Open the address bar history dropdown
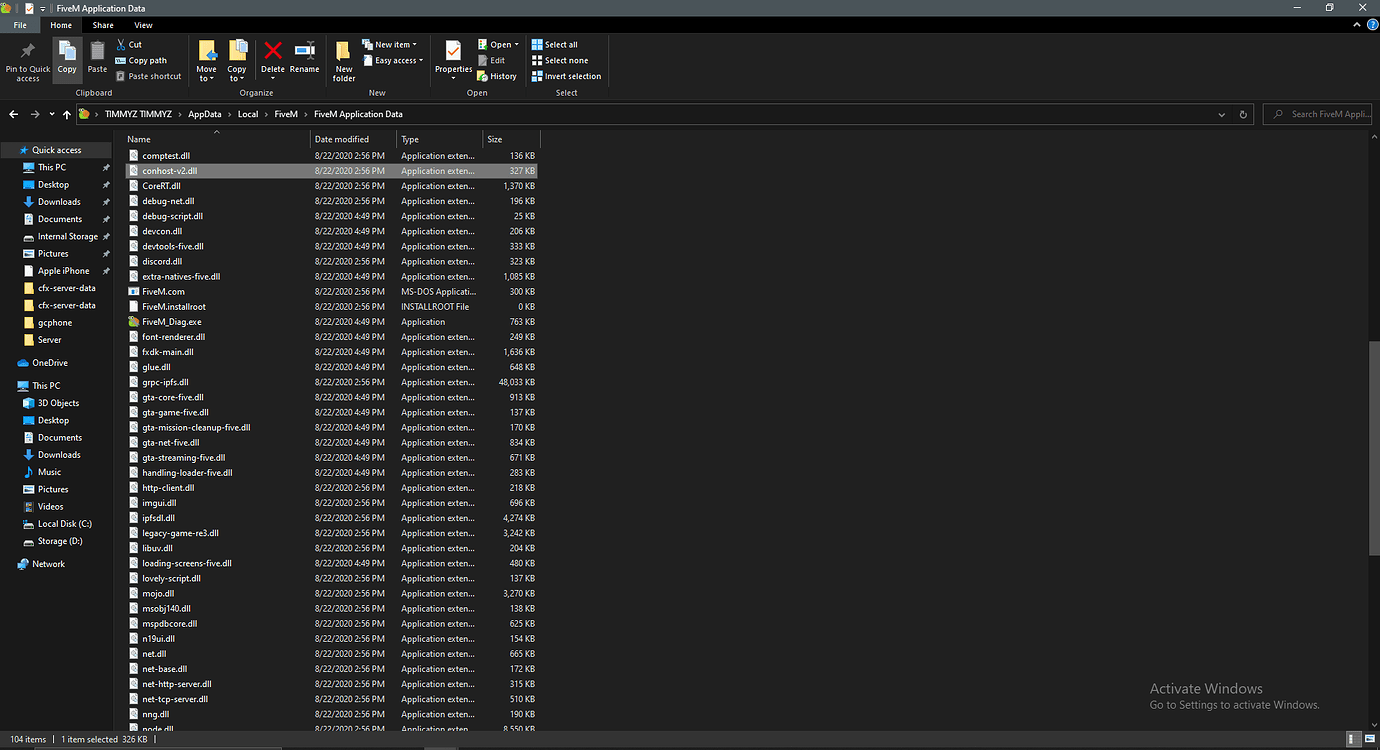Screen dimensions: 1380x750 click(x=1220, y=114)
